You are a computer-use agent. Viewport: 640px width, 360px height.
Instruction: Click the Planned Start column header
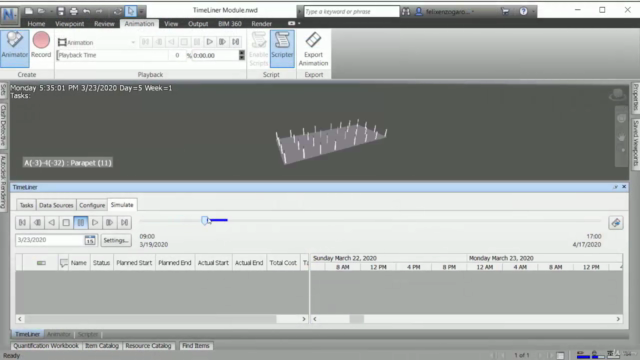click(x=134, y=263)
